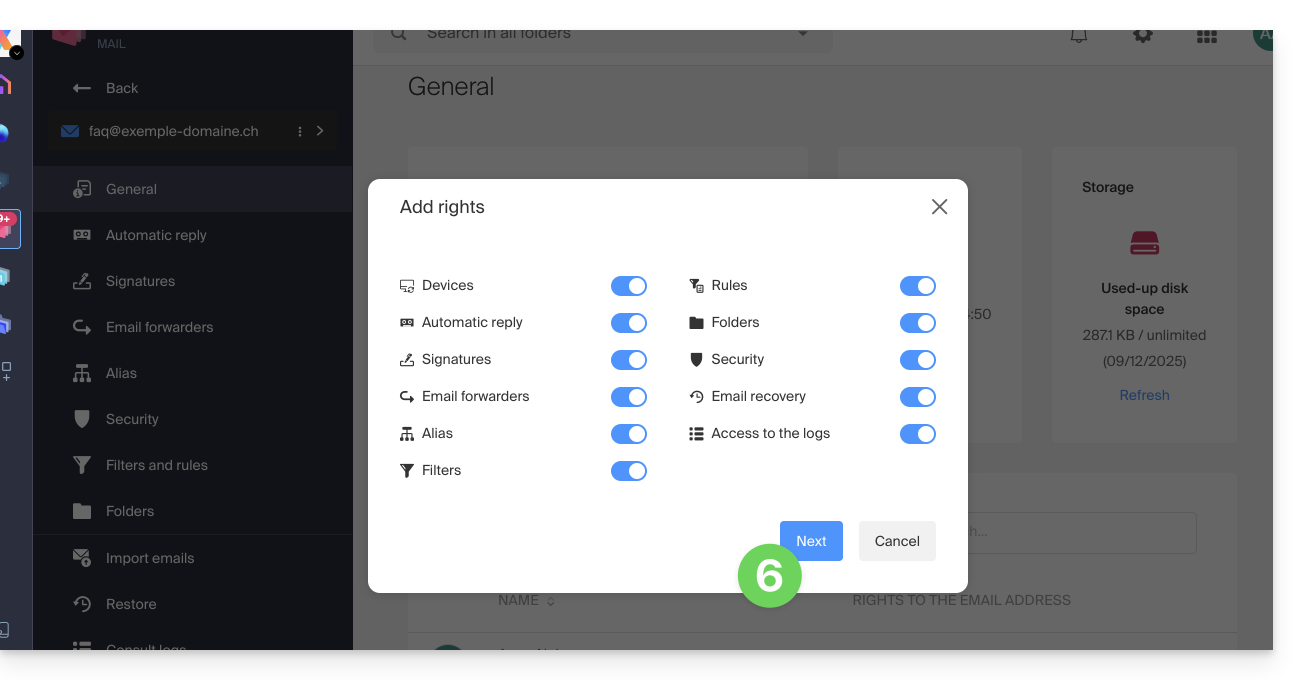Viewport: 1303px width, 680px height.
Task: Click the Refresh storage link
Action: [1144, 395]
